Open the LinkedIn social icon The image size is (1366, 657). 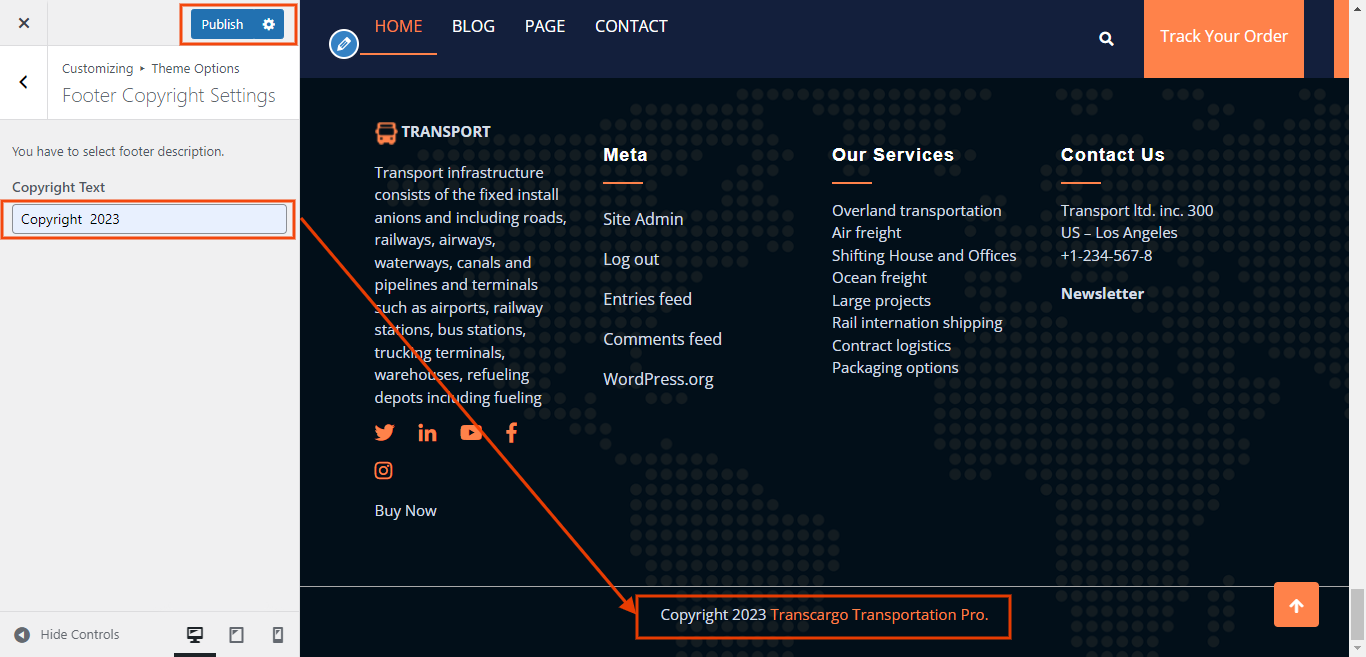pyautogui.click(x=427, y=433)
